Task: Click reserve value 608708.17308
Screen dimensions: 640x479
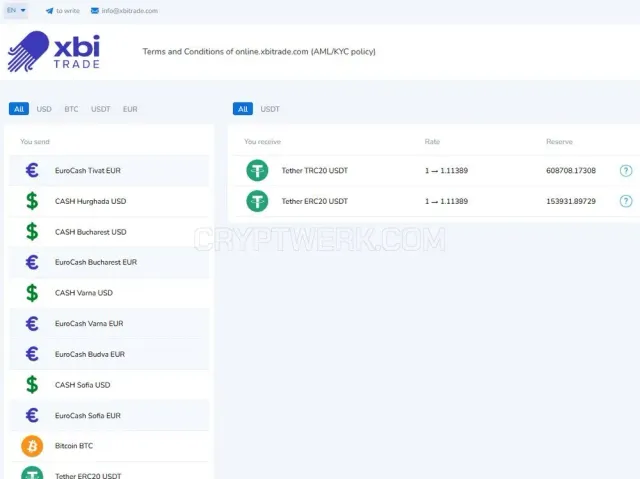Action: point(571,171)
